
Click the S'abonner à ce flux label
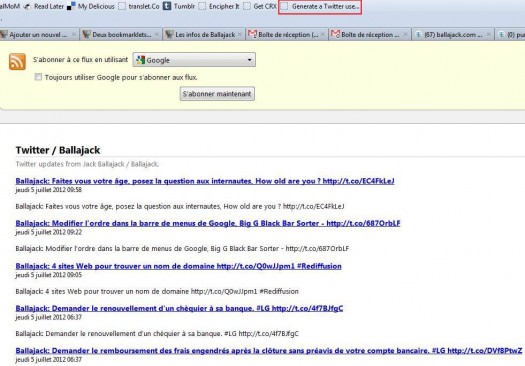point(80,60)
